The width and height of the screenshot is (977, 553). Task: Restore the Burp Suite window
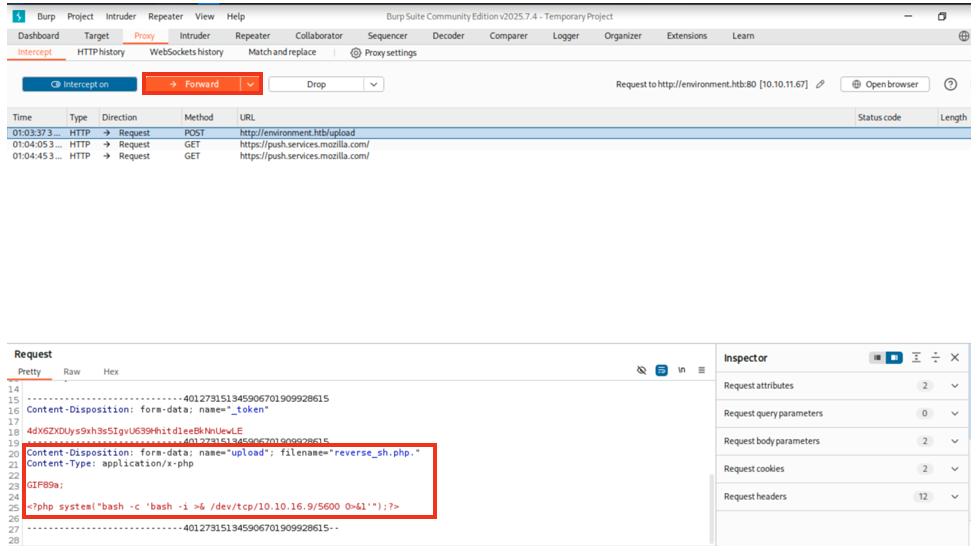click(942, 17)
